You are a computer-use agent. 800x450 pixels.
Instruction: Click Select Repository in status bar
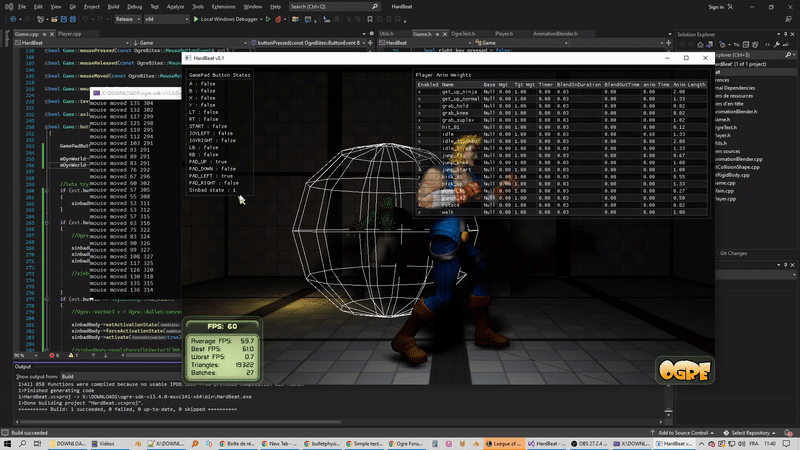pos(749,433)
